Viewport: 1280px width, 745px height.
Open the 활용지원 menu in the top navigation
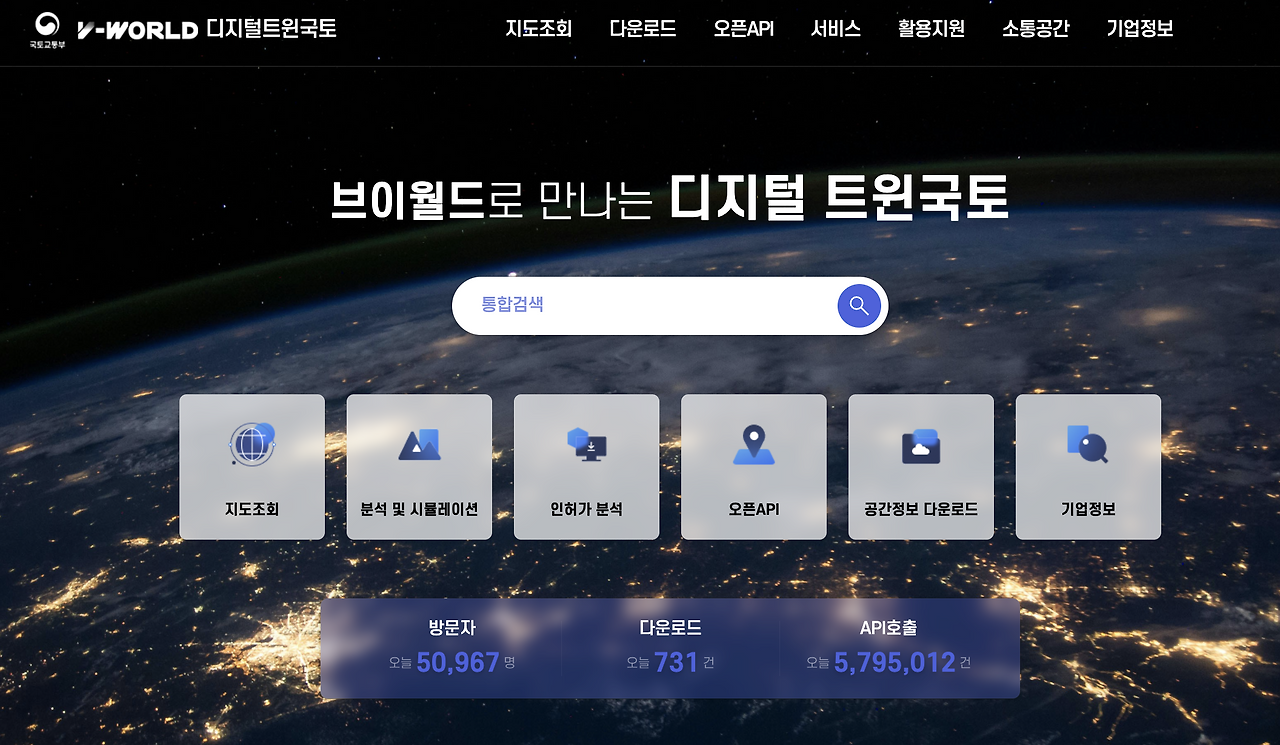[932, 29]
